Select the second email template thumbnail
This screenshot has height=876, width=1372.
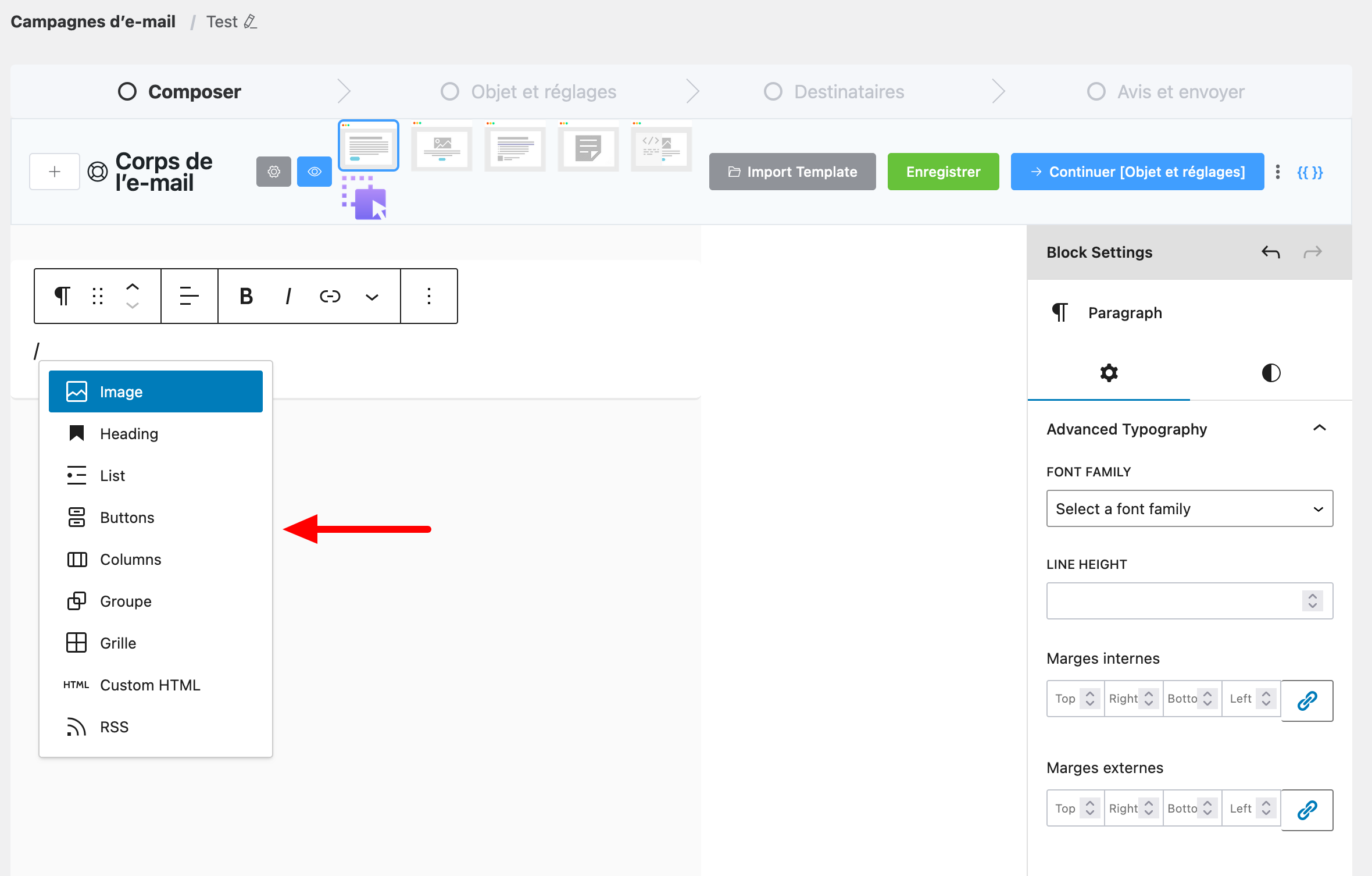pyautogui.click(x=441, y=147)
